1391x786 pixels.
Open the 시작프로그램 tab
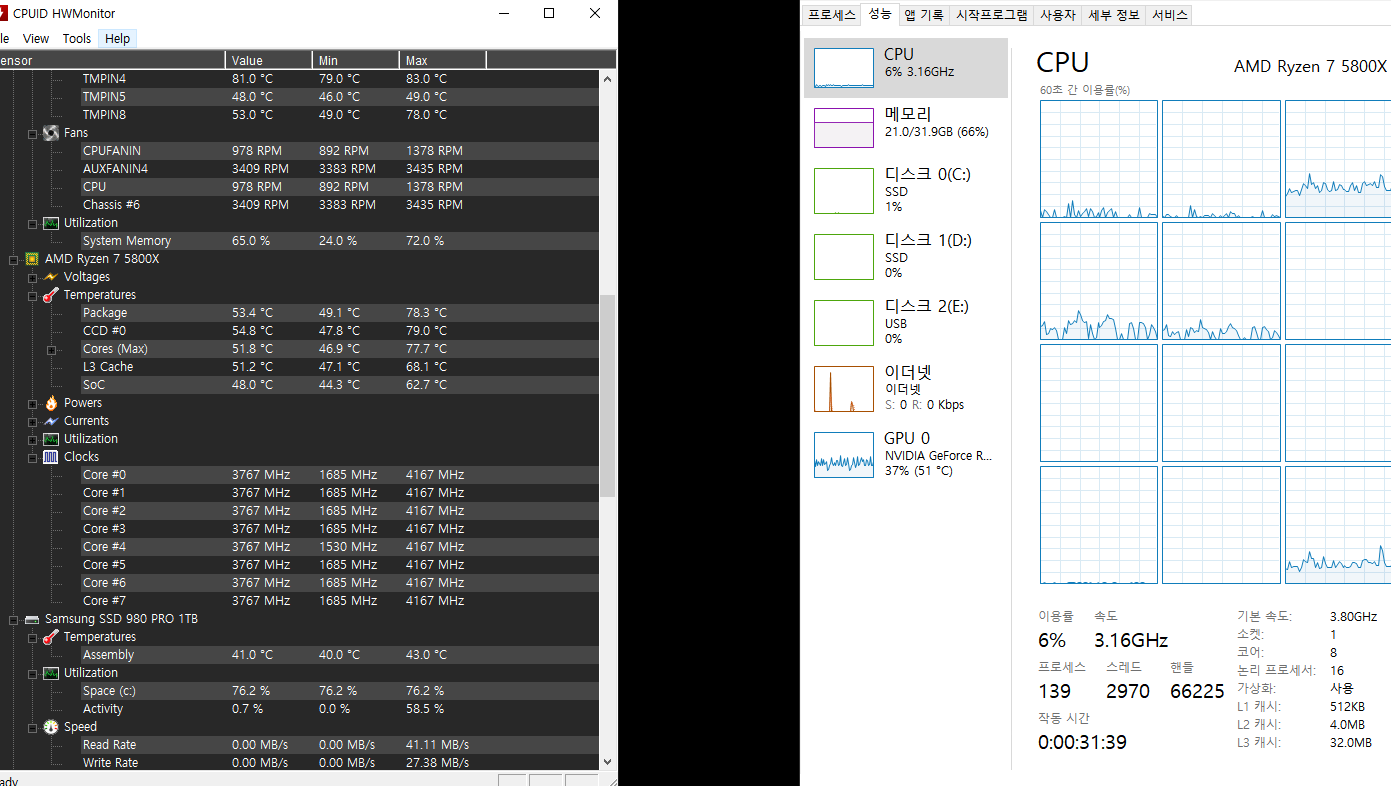(991, 15)
